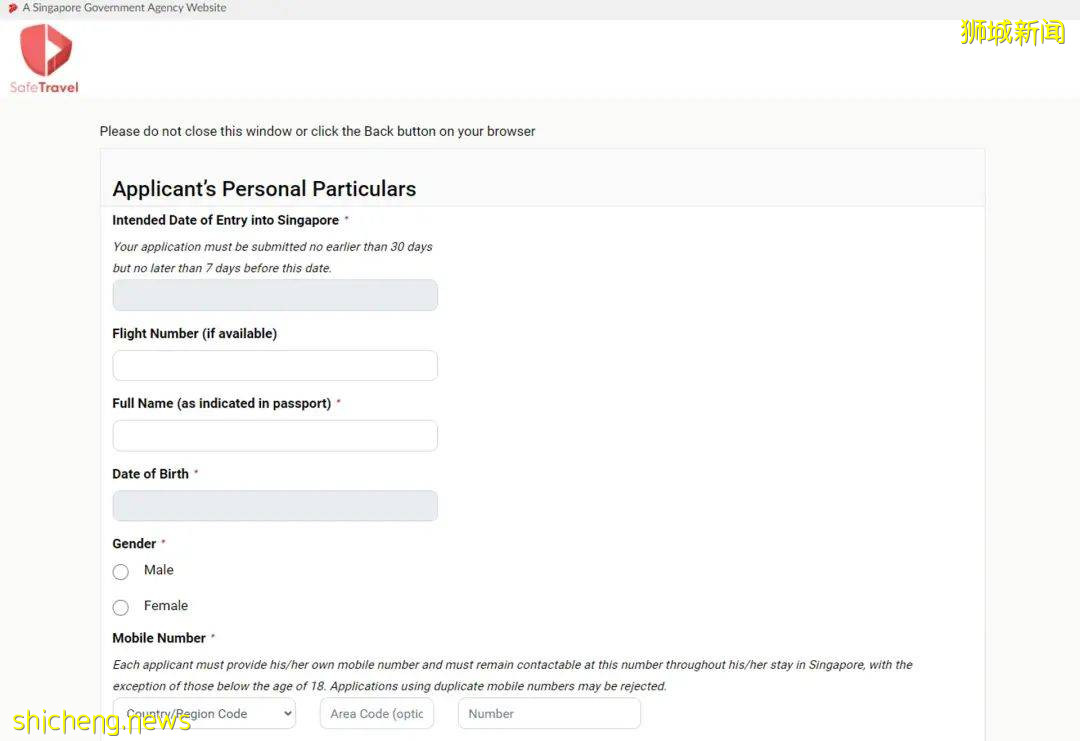Click into the Full Name field
This screenshot has height=741, width=1080.
tap(275, 435)
